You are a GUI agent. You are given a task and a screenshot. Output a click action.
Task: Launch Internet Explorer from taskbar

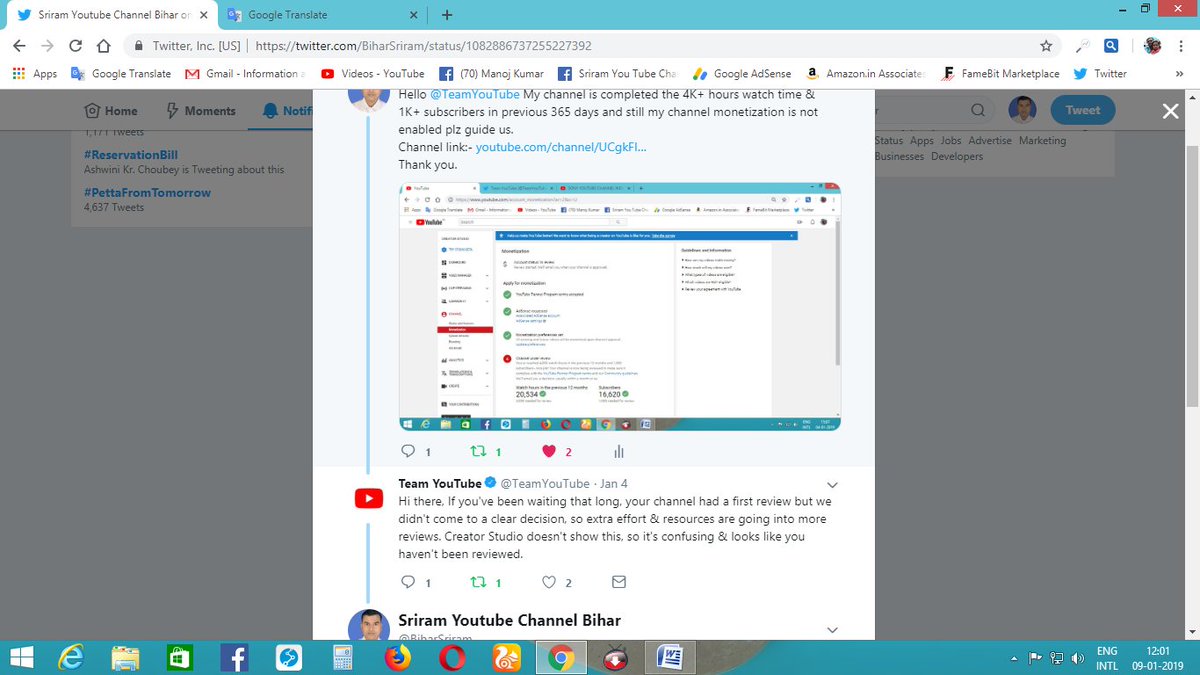[73, 657]
